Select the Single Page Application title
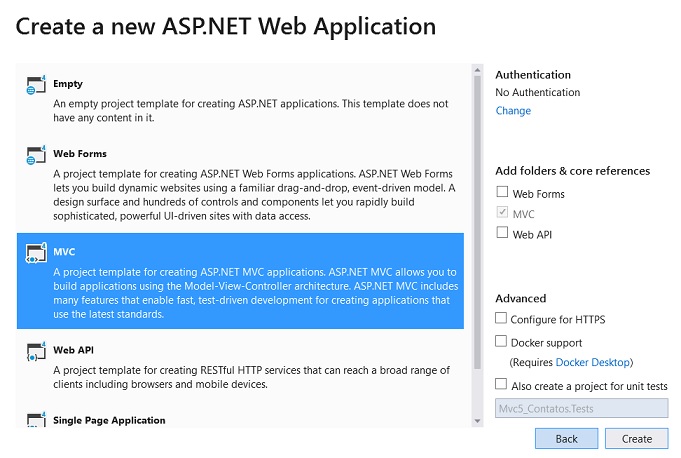 click(x=109, y=420)
